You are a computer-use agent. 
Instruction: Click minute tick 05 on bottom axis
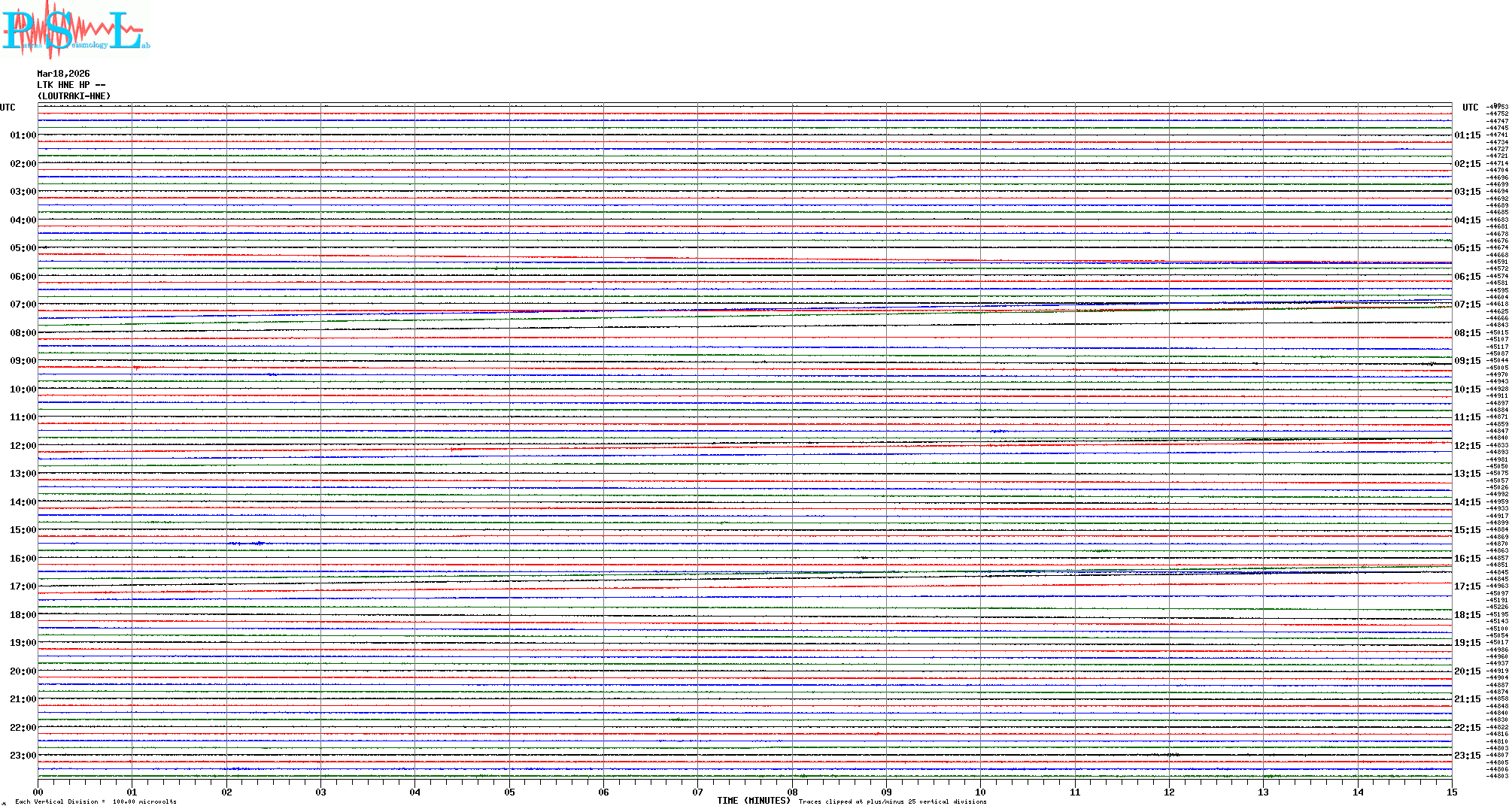point(509,792)
